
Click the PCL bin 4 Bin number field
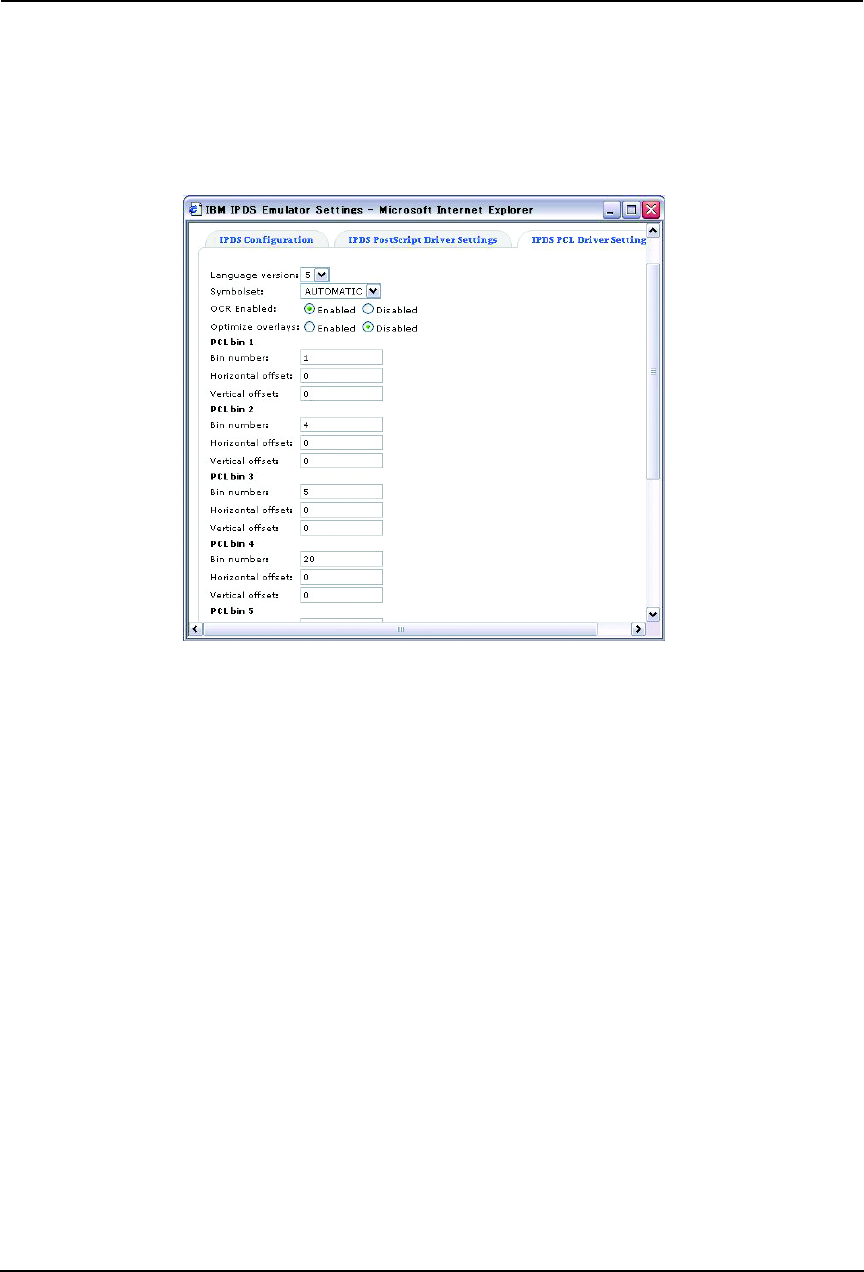(342, 558)
